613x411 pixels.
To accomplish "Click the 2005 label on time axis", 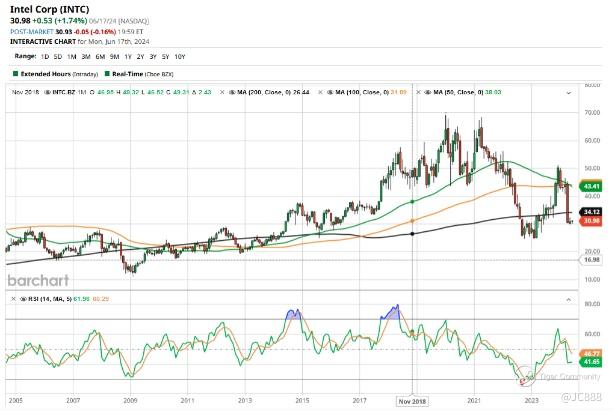I will tap(16, 400).
